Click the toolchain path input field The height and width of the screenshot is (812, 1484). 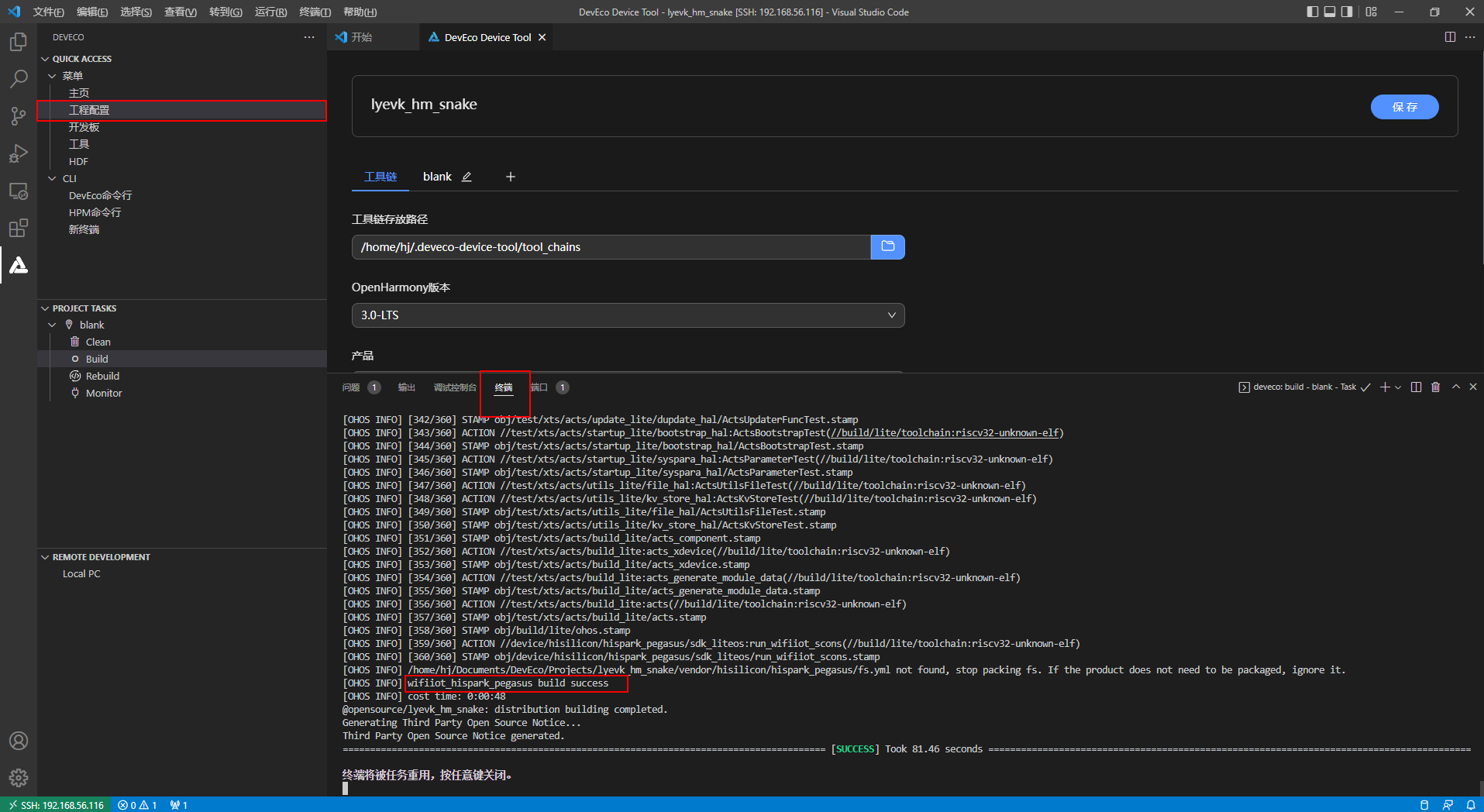[611, 247]
